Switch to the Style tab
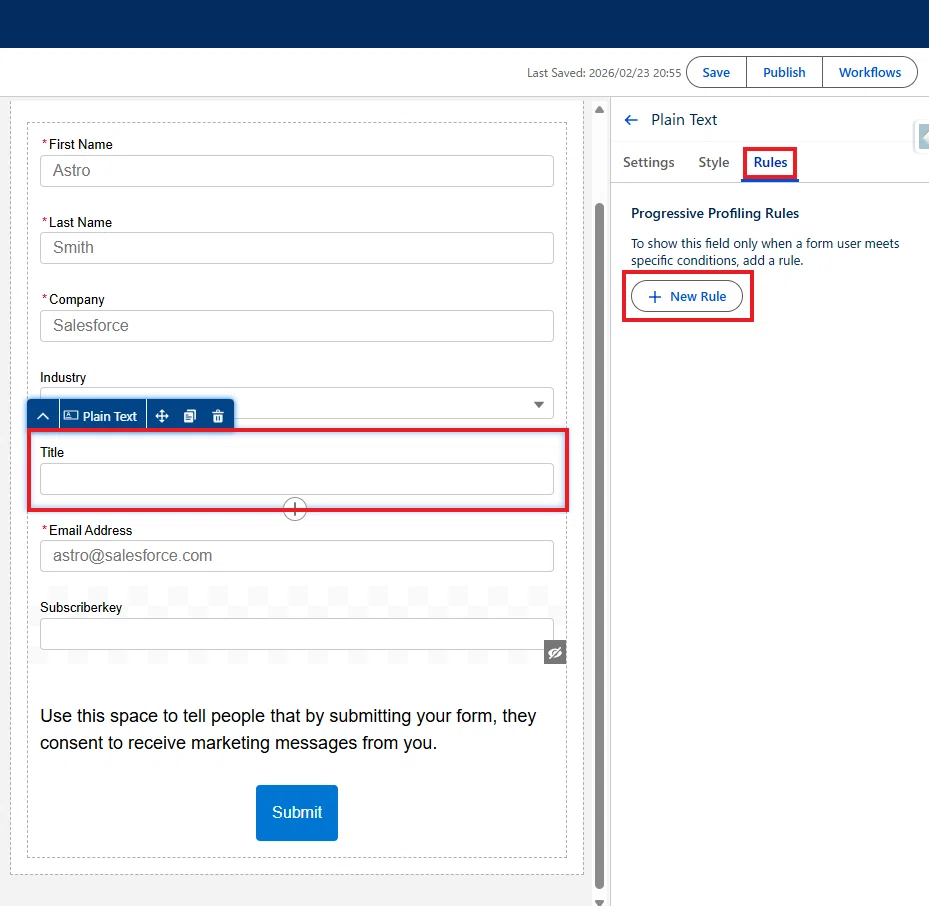This screenshot has height=906, width=929. [713, 162]
